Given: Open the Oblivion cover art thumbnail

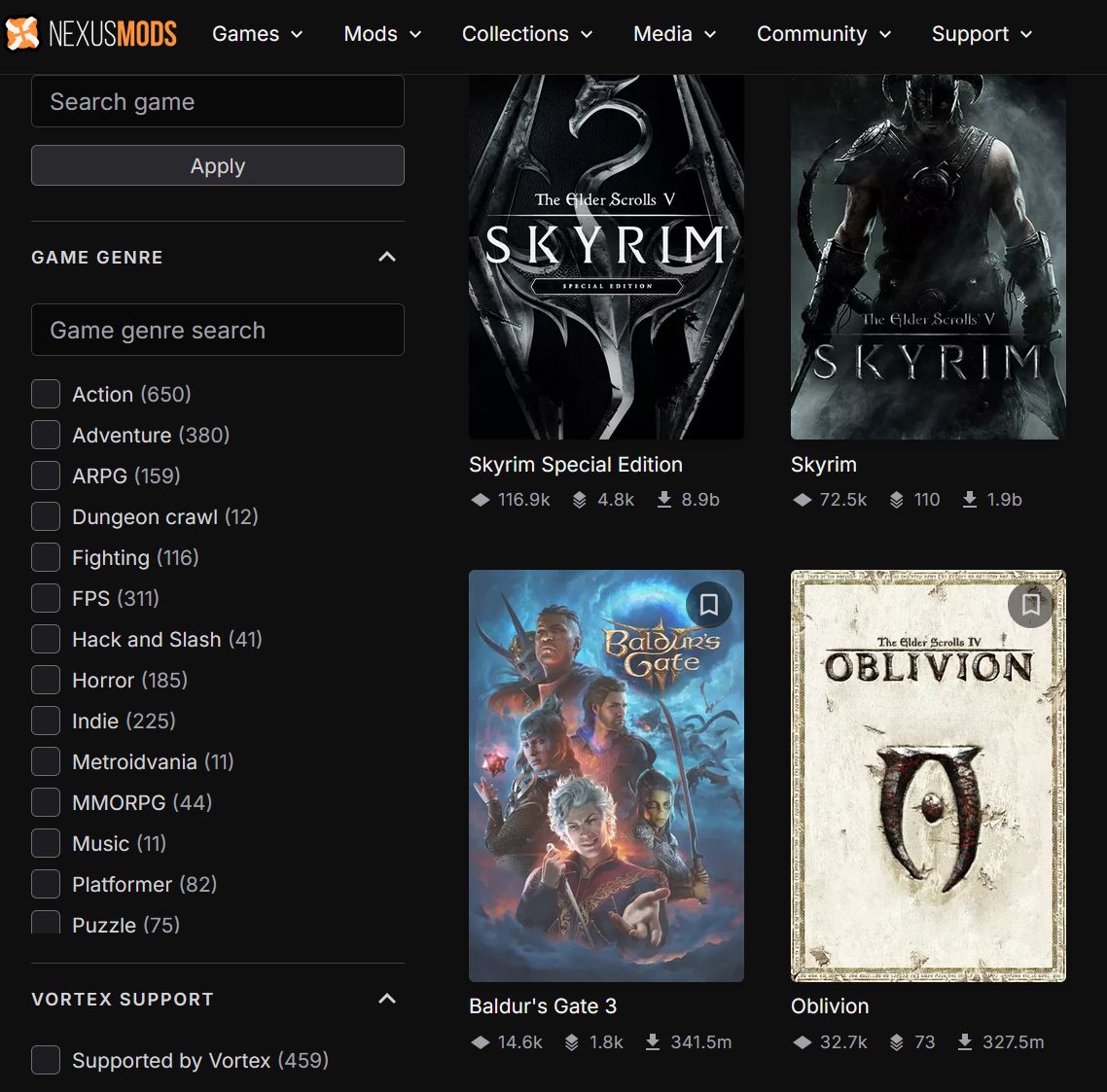Looking at the screenshot, I should click(928, 776).
